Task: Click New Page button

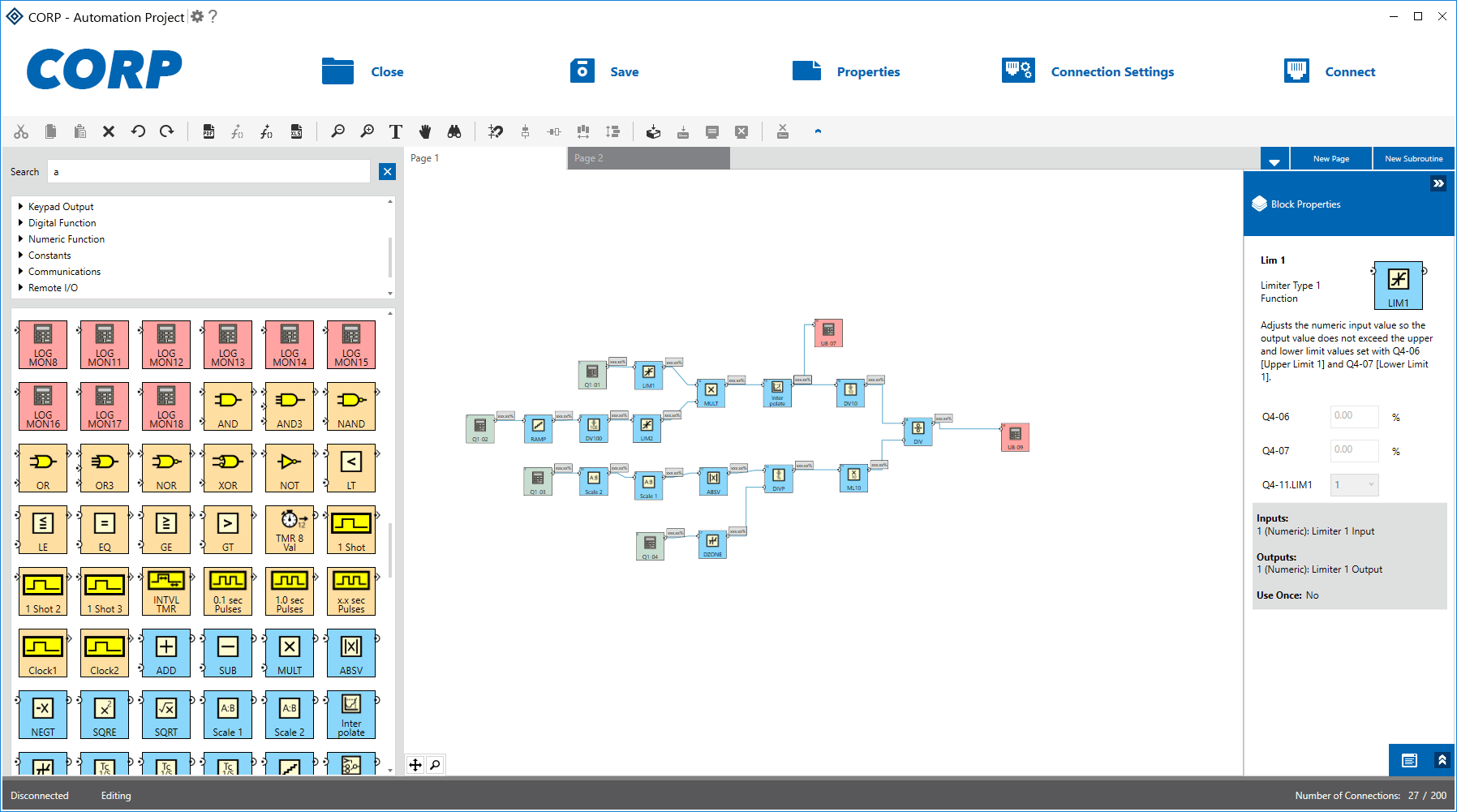Action: tap(1331, 159)
